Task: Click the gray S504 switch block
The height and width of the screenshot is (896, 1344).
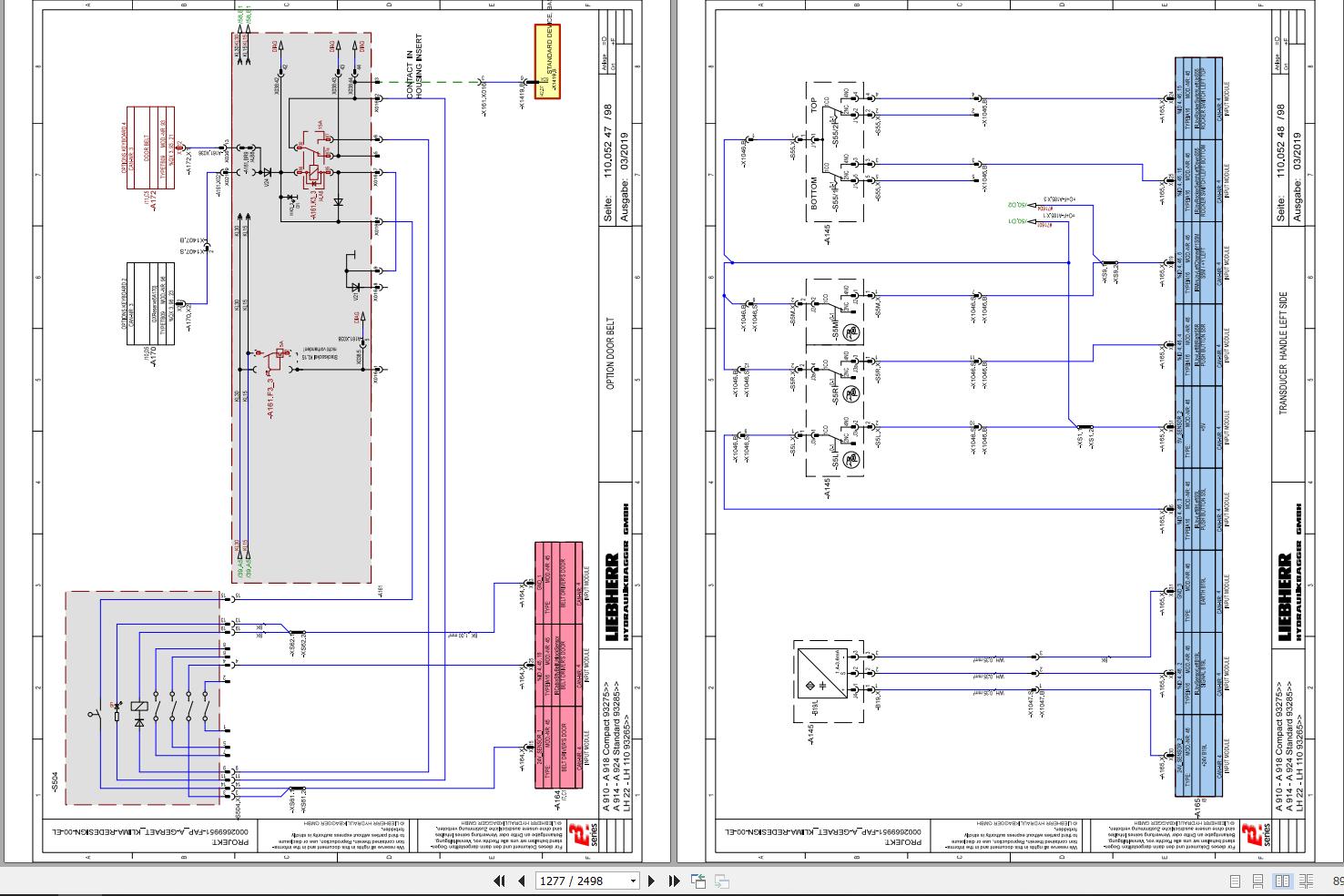Action: point(143,698)
